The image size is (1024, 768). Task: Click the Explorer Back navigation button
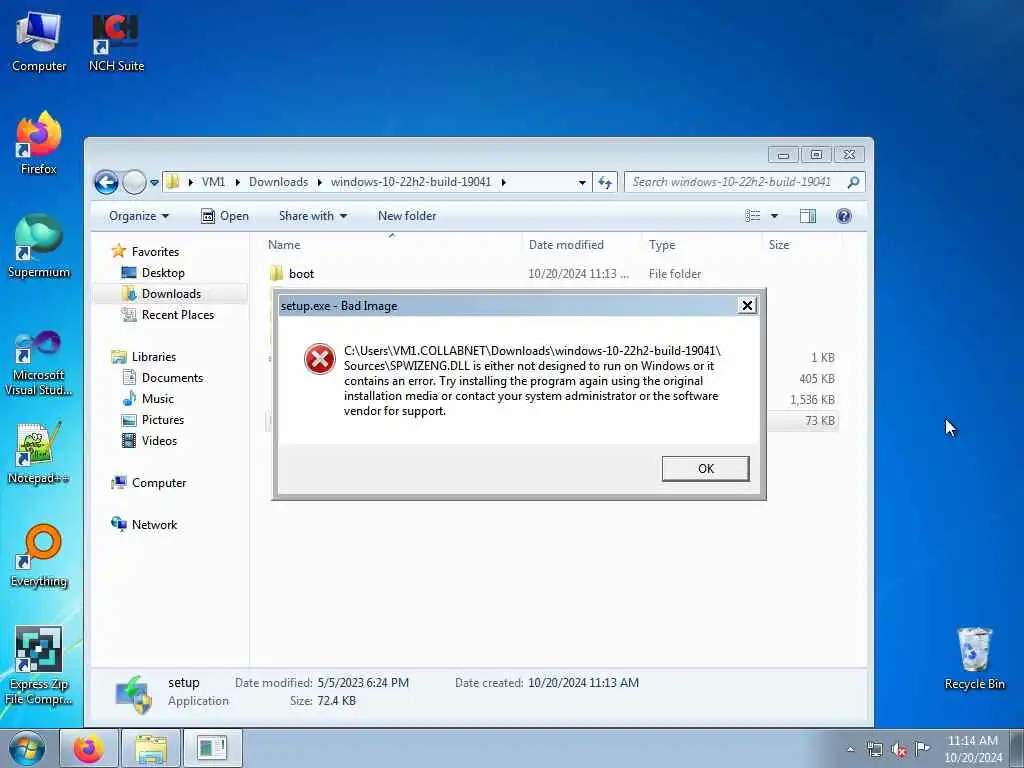point(106,182)
